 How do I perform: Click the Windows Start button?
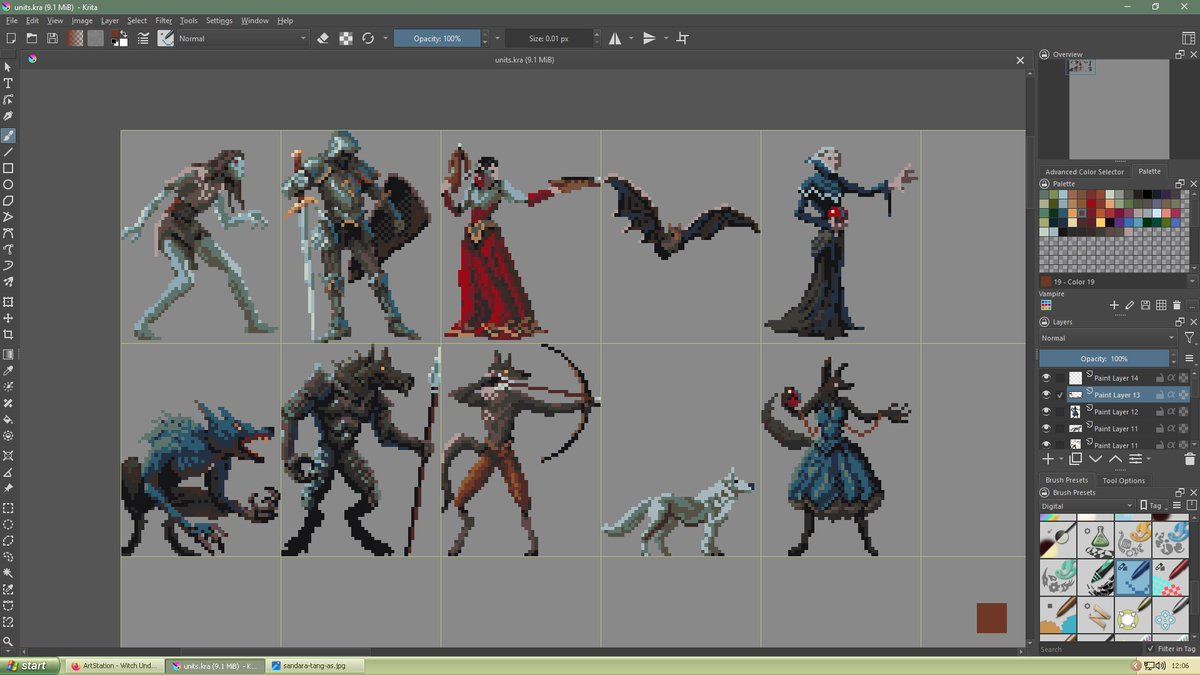click(28, 665)
